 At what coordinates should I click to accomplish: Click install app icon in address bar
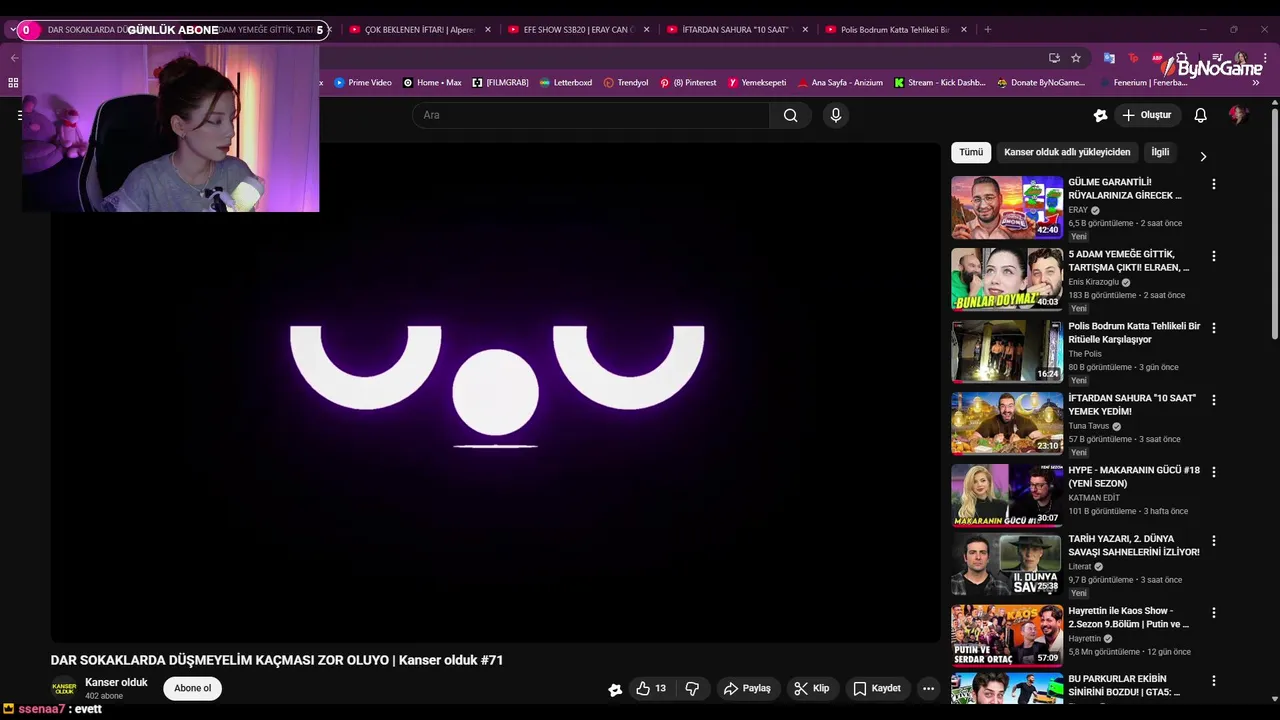click(1054, 58)
